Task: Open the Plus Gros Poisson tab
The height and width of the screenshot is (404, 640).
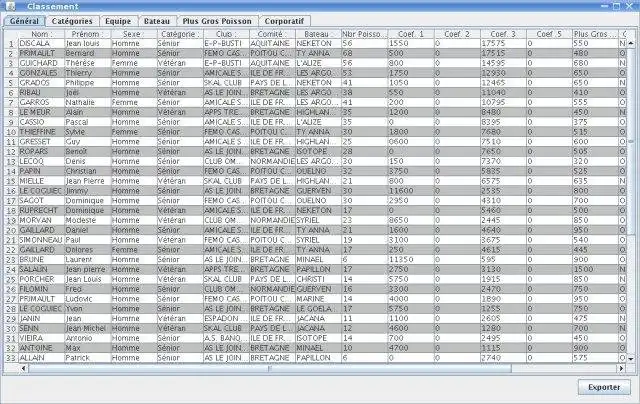Action: 217,21
